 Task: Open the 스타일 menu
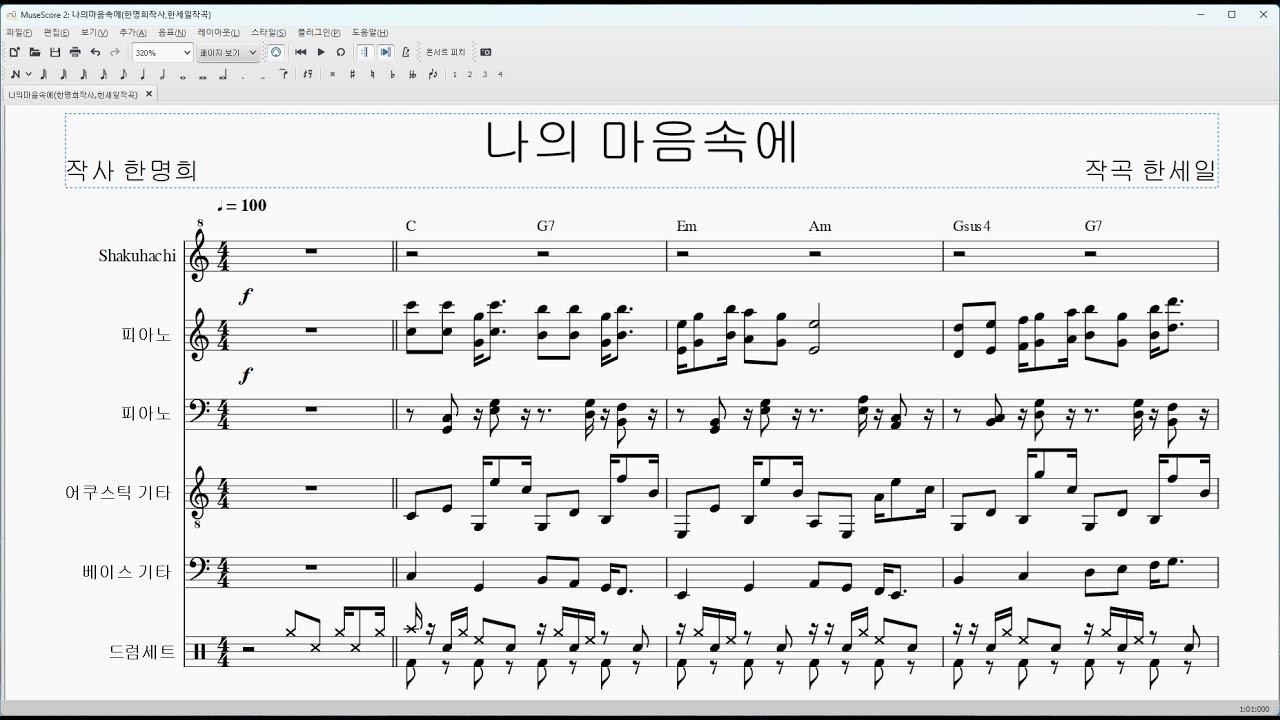pos(268,33)
